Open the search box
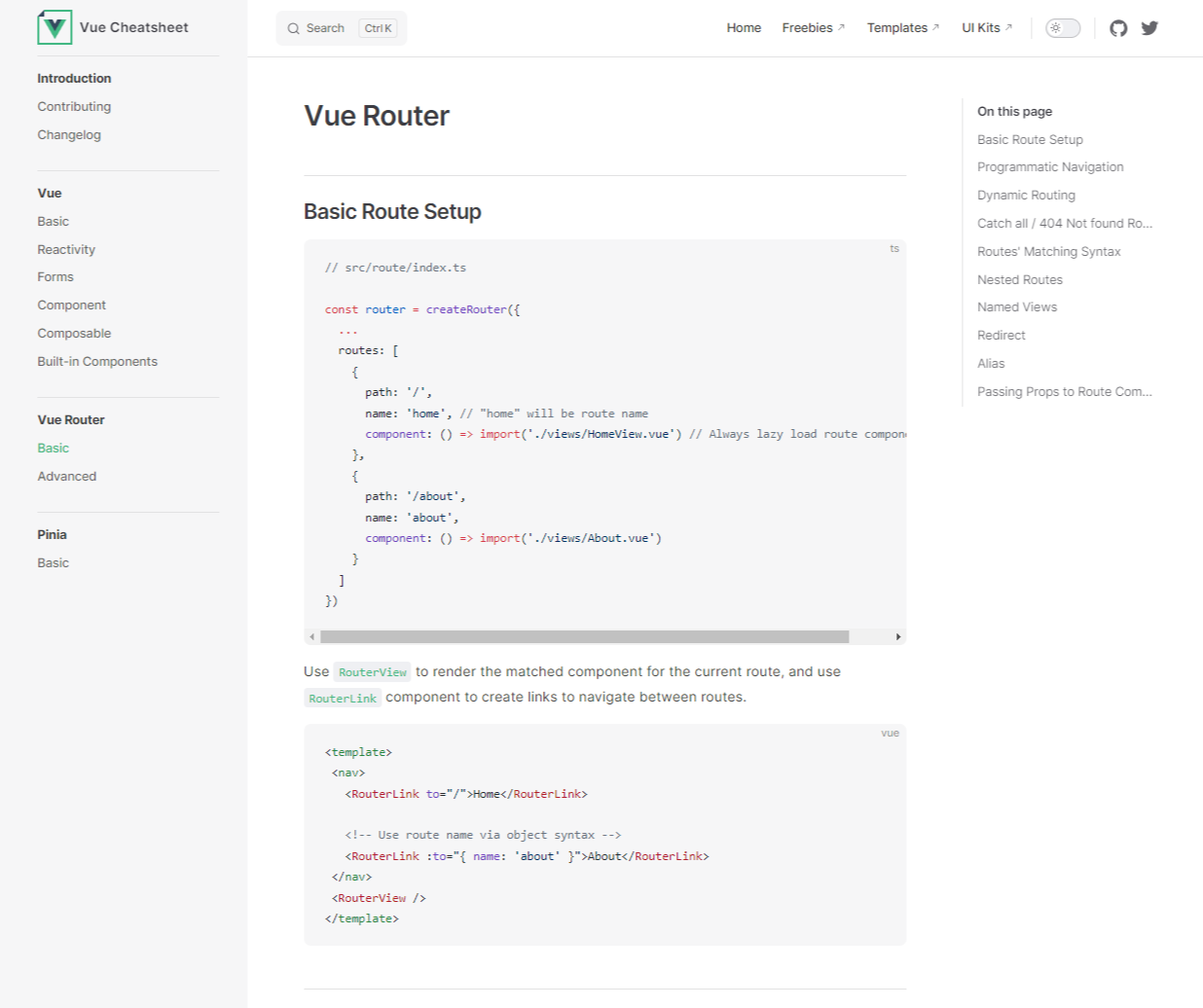1203x1008 pixels. [342, 28]
